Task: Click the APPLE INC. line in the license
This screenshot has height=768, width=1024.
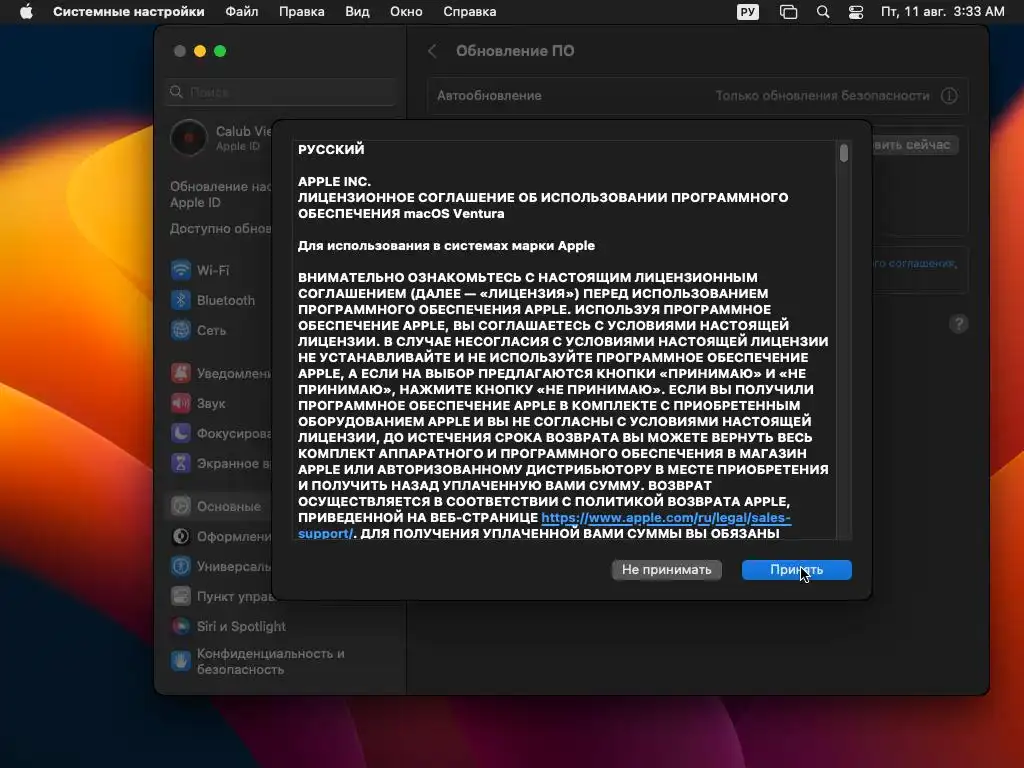Action: pos(334,182)
